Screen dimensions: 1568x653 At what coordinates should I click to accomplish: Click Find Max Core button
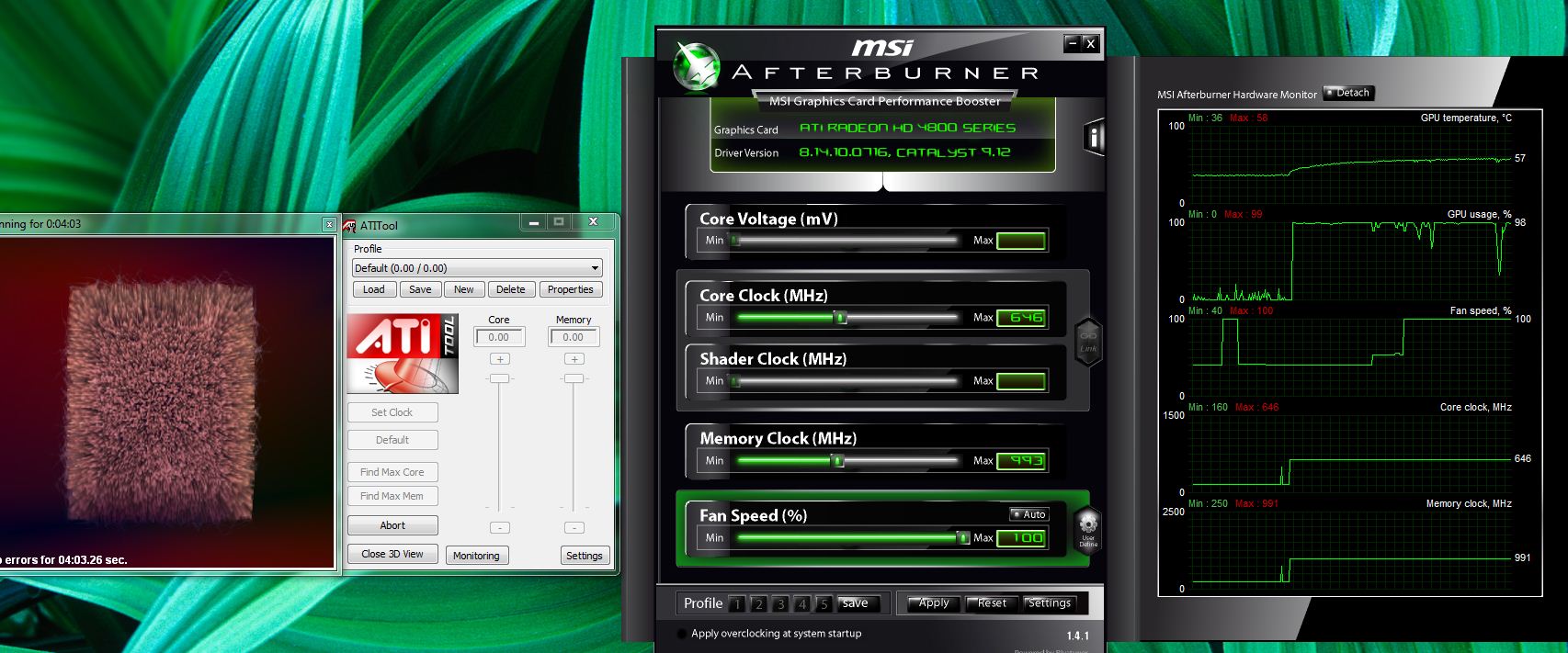point(392,472)
